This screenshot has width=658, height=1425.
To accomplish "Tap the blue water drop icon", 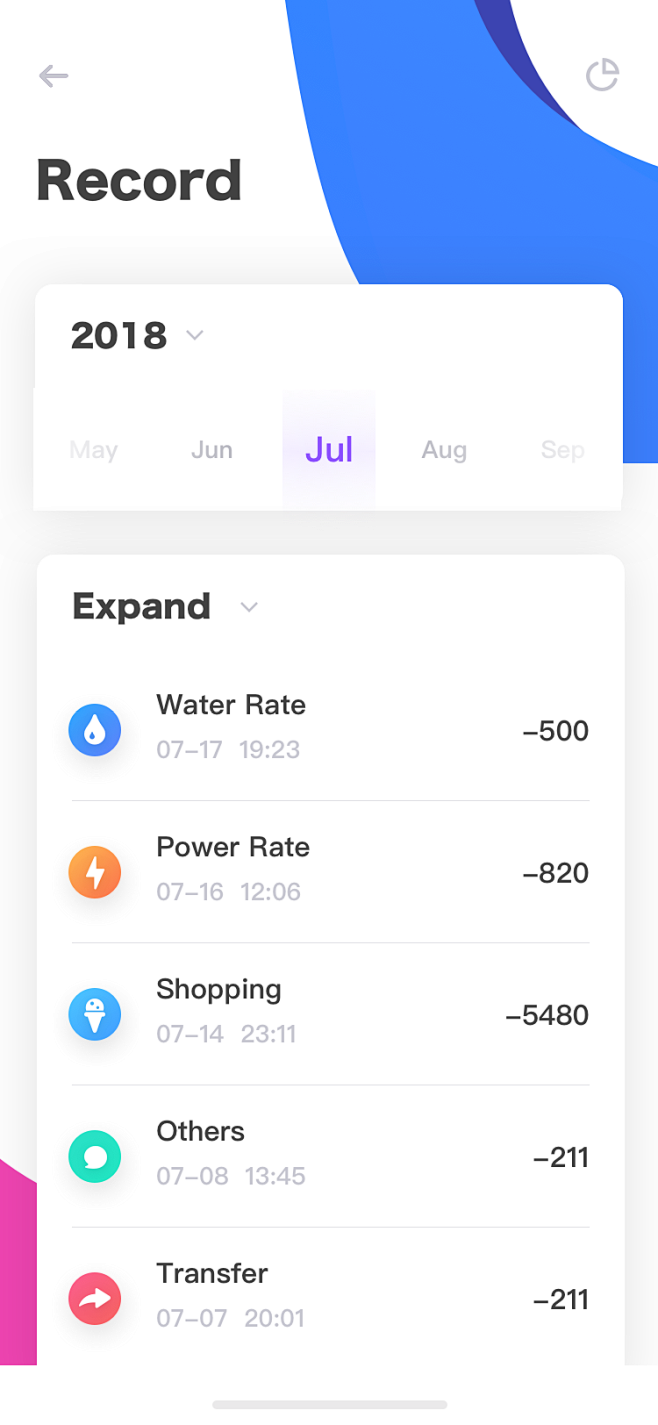I will point(95,730).
